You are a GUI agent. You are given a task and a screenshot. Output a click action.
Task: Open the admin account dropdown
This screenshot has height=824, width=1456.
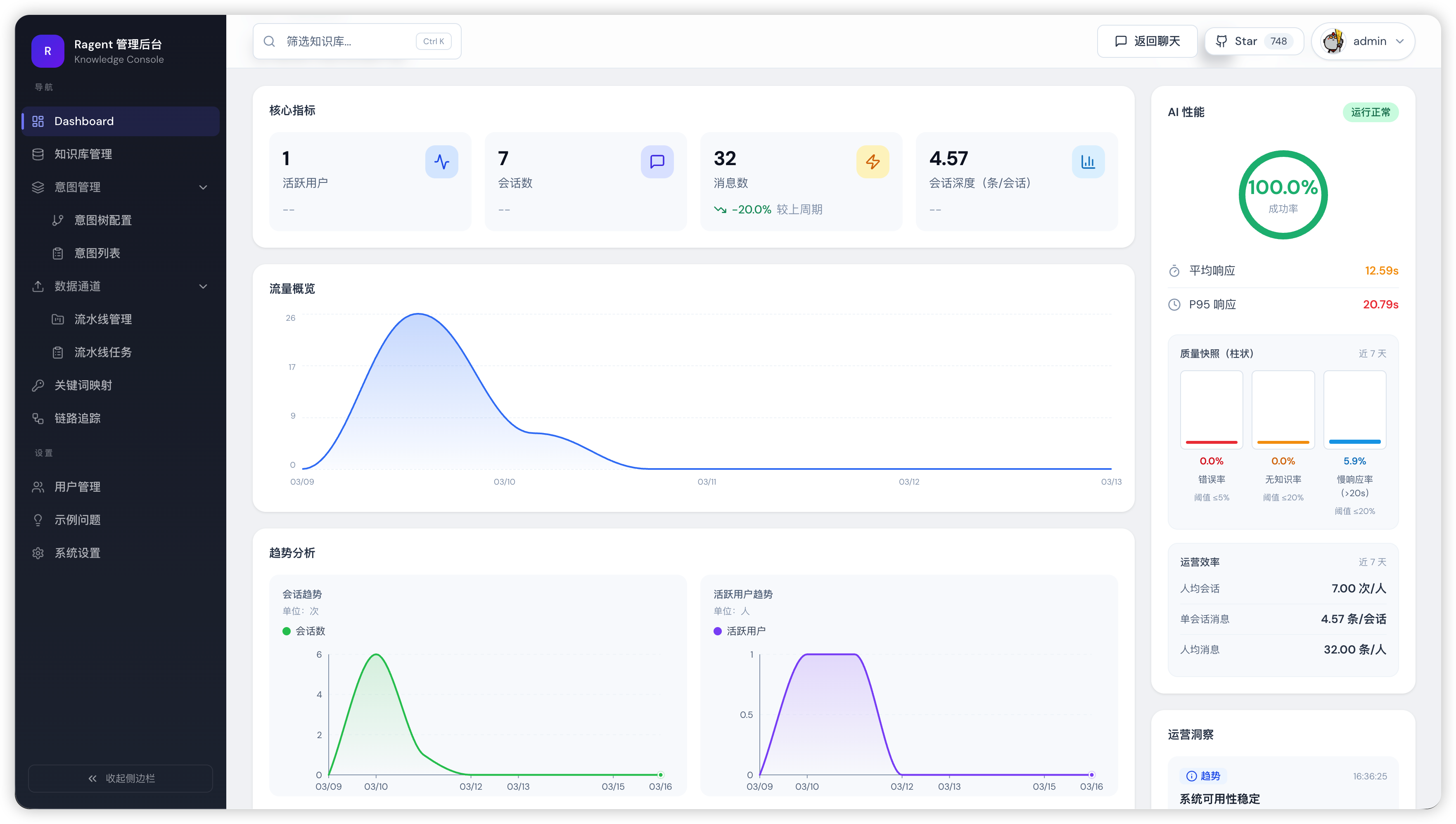pos(1399,41)
